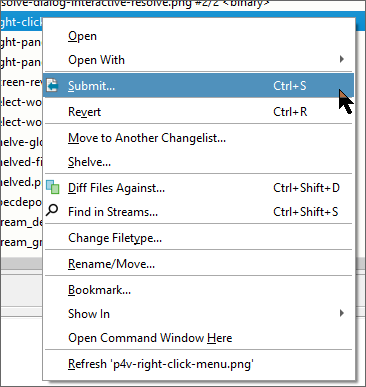Click the Diff Files Against icon
Image resolution: width=366 pixels, height=387 pixels.
pos(53,187)
